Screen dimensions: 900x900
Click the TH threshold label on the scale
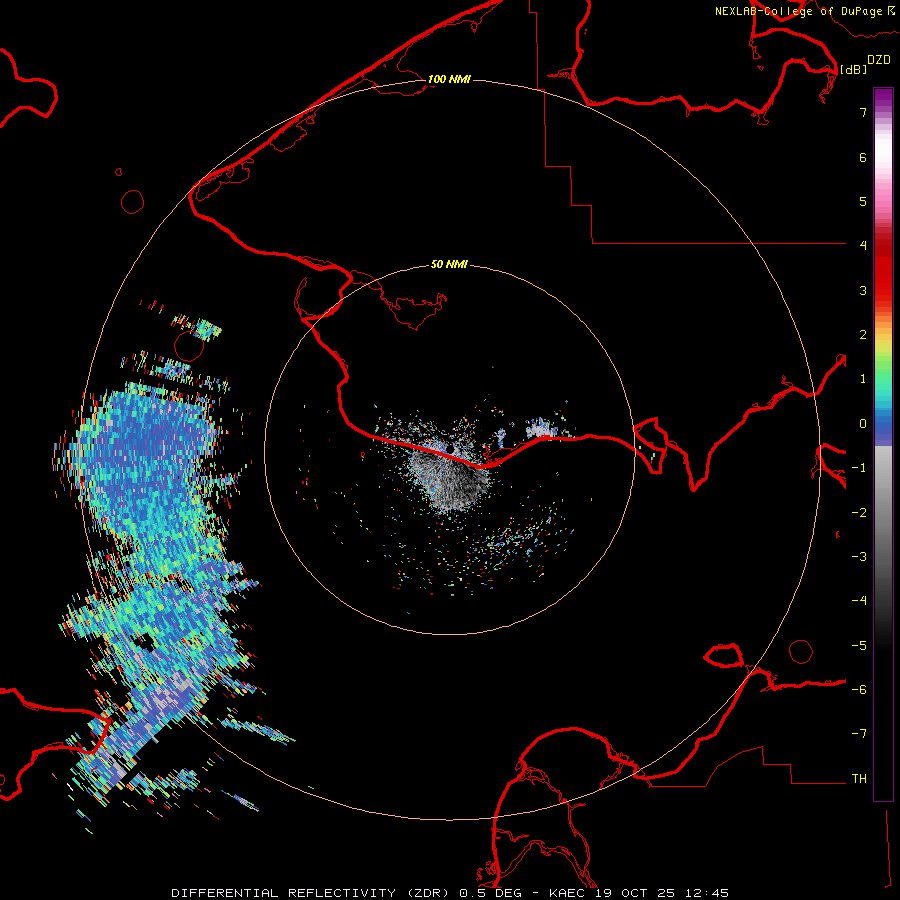point(859,779)
